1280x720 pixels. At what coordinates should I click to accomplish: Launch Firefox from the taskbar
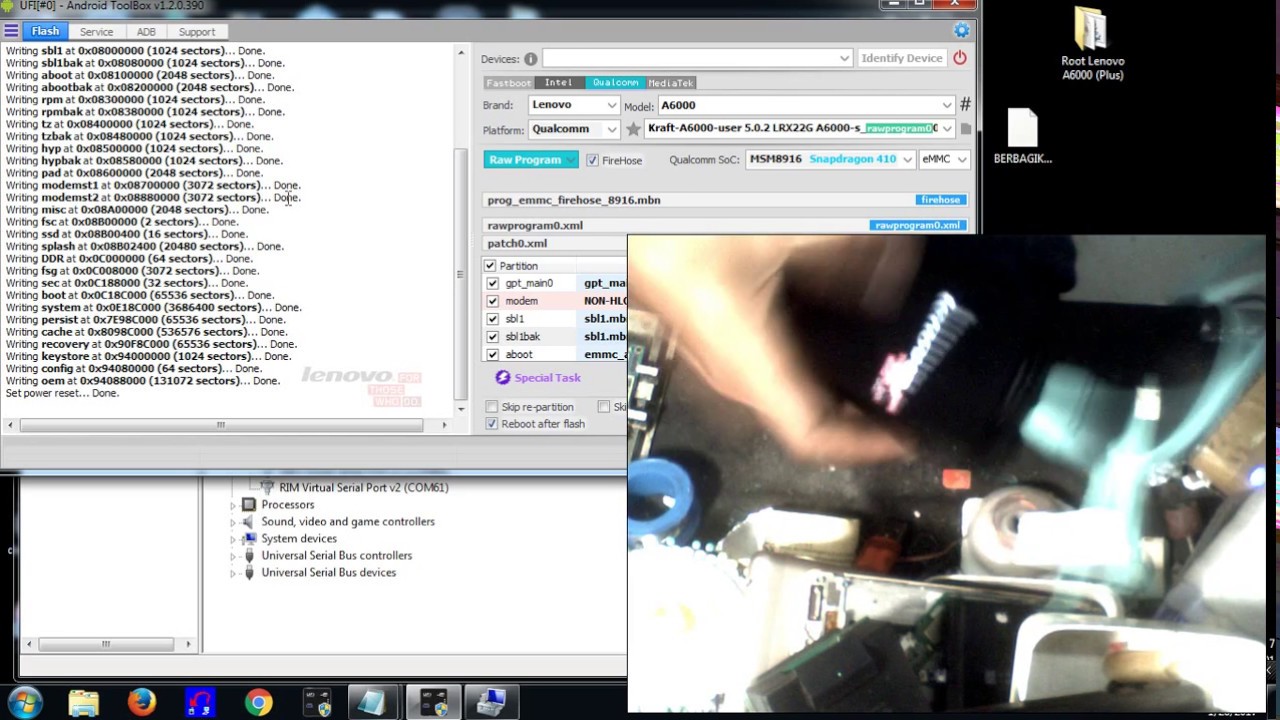[x=142, y=703]
